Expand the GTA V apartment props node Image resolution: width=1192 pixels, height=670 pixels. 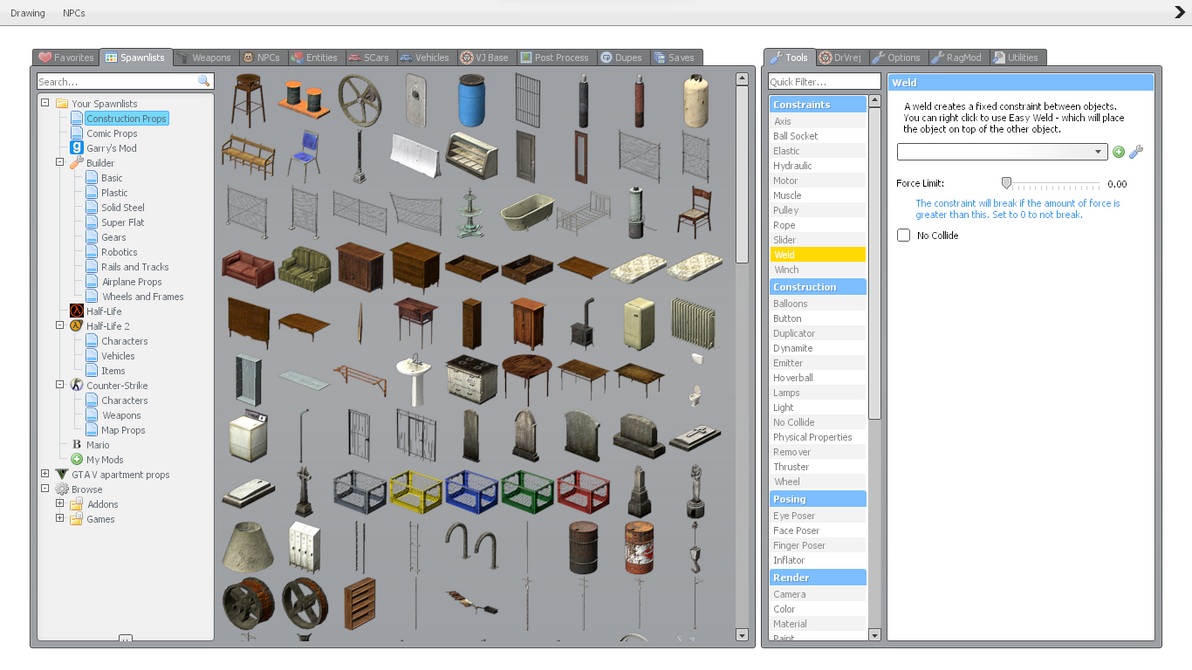(45, 473)
